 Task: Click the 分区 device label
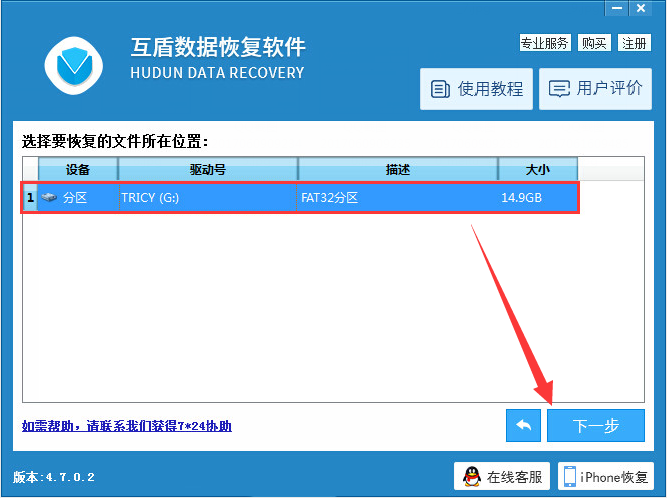75,198
